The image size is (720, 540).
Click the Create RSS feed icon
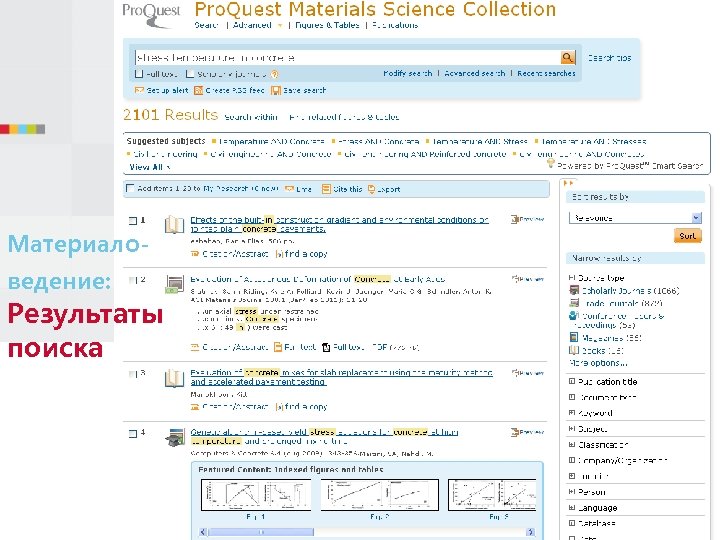point(198,90)
